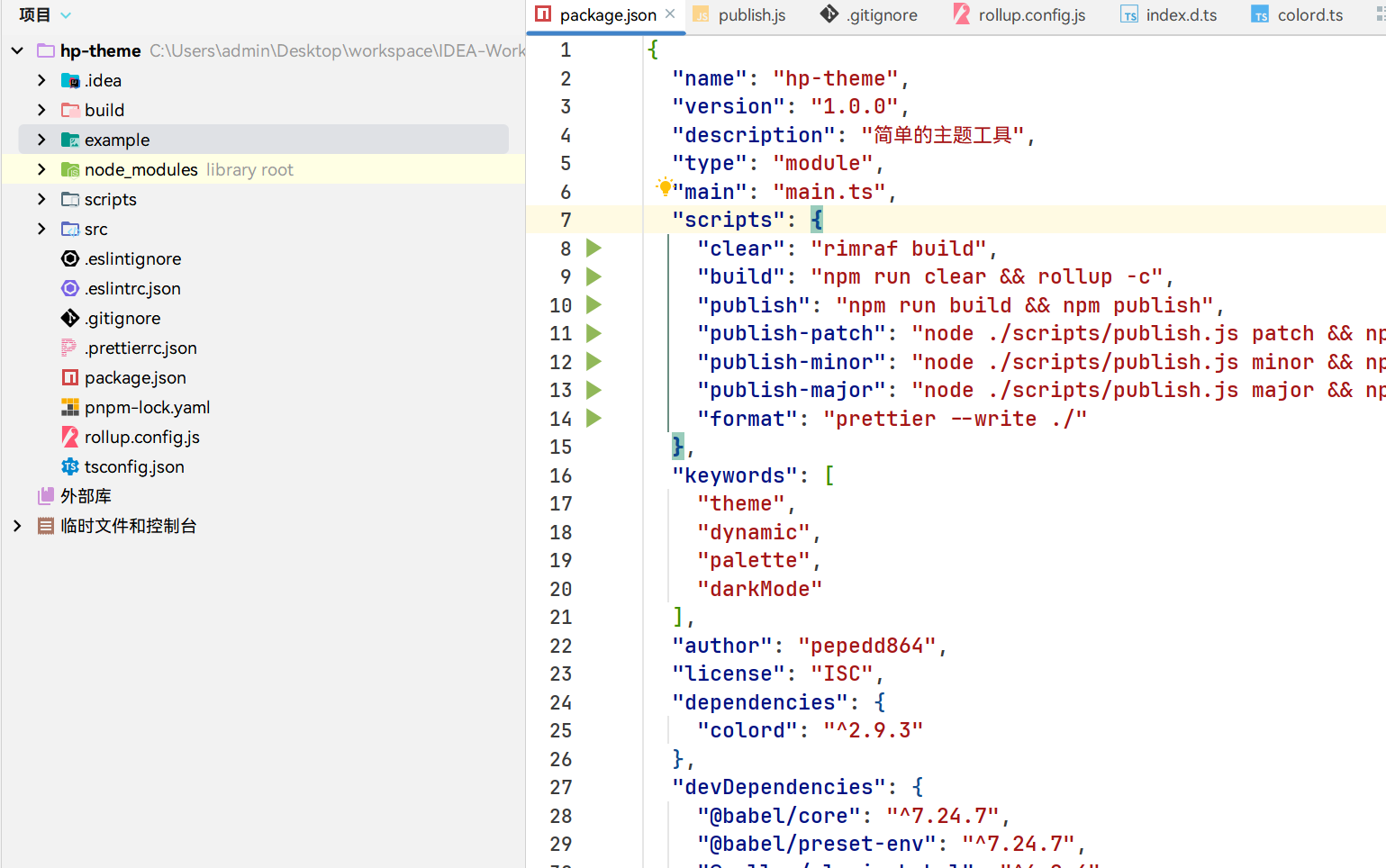
Task: Click the 临时文件和控制台 icon
Action: pos(46,526)
